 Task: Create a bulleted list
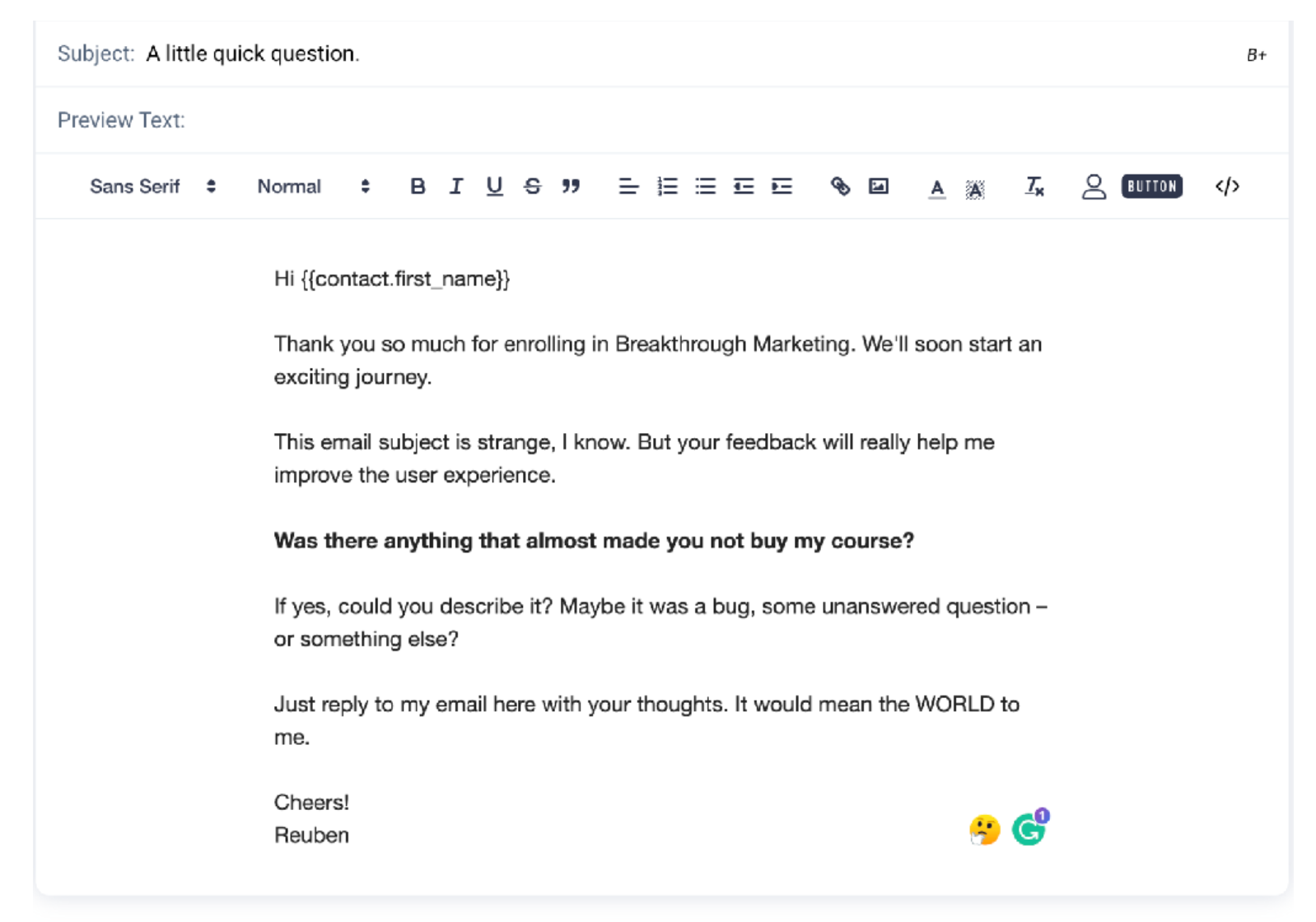[x=706, y=187]
